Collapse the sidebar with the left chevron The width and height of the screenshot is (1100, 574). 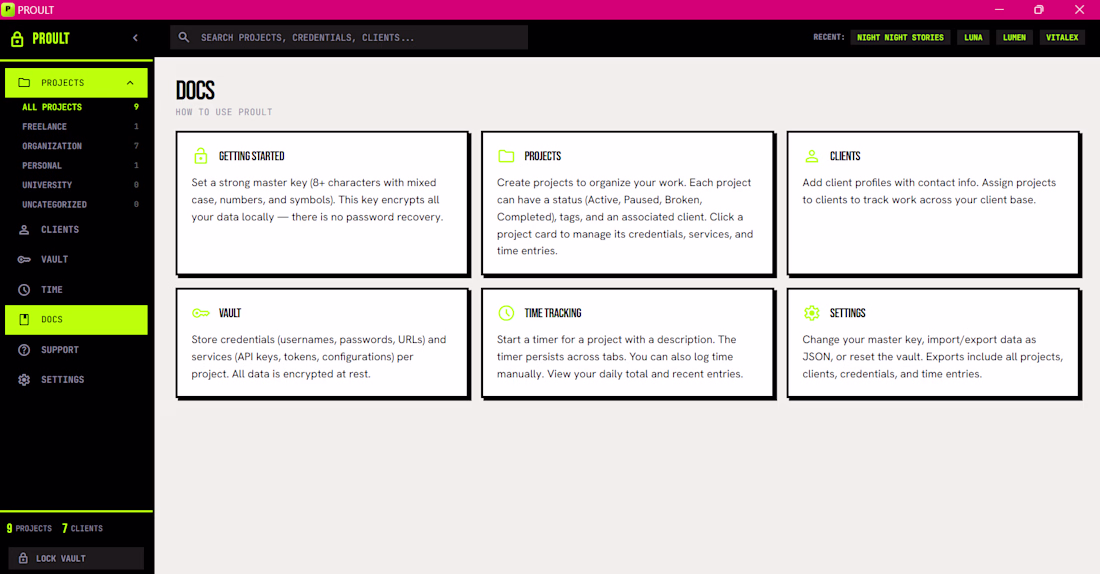(135, 38)
